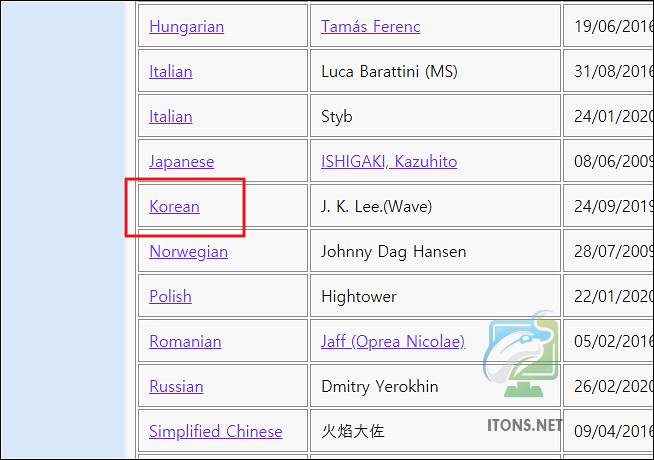This screenshot has height=460, width=654.
Task: Click the Polish language link
Action: click(170, 297)
